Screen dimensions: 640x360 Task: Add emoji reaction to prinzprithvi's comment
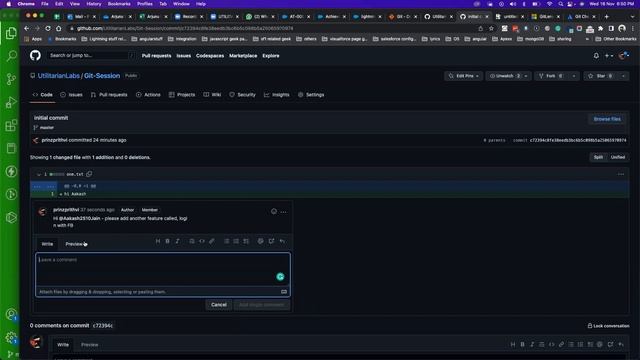click(x=273, y=211)
